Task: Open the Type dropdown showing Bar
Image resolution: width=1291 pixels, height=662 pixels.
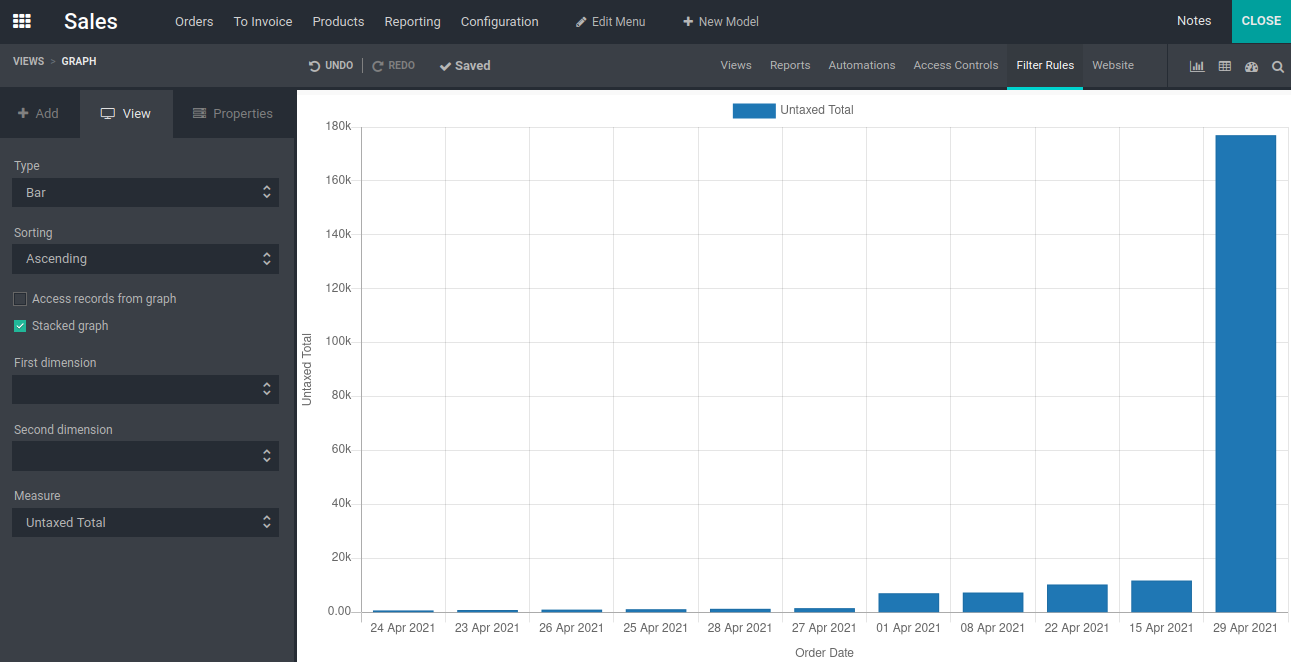Action: 145,192
